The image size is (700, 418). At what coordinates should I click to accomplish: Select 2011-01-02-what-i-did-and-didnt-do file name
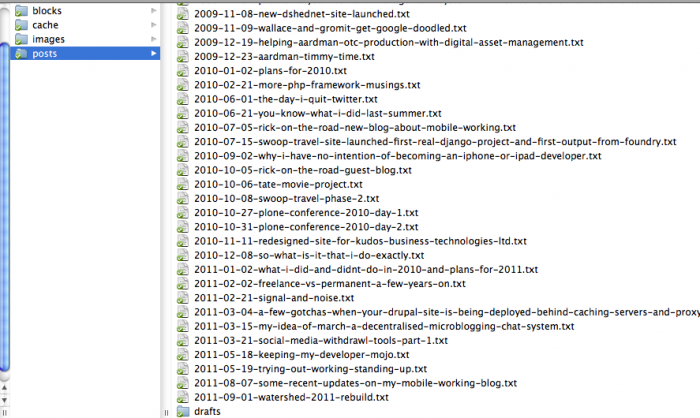366,270
